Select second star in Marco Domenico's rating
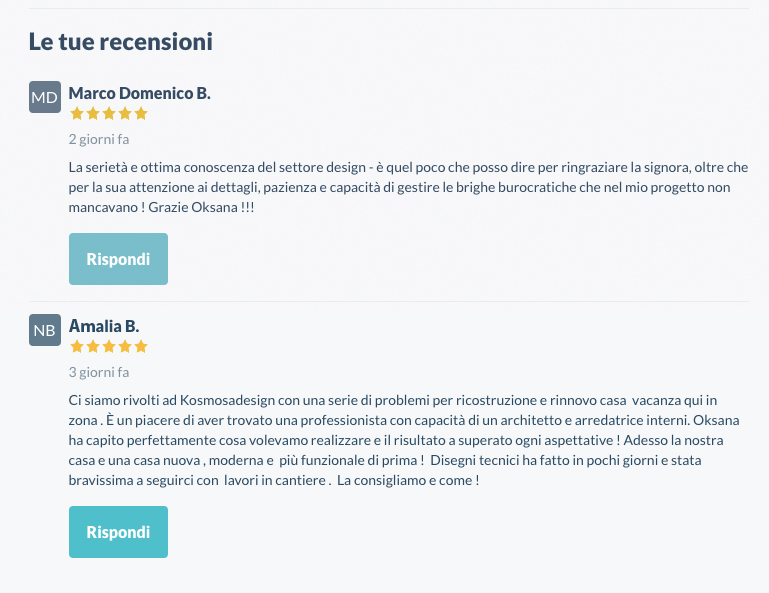Viewport: 769px width, 593px height. tap(93, 114)
